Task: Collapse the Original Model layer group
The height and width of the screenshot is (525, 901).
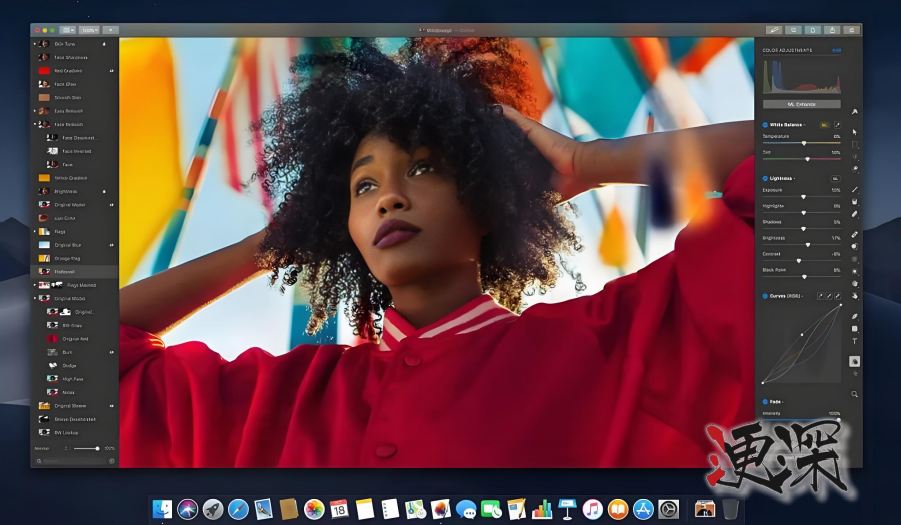Action: click(35, 298)
